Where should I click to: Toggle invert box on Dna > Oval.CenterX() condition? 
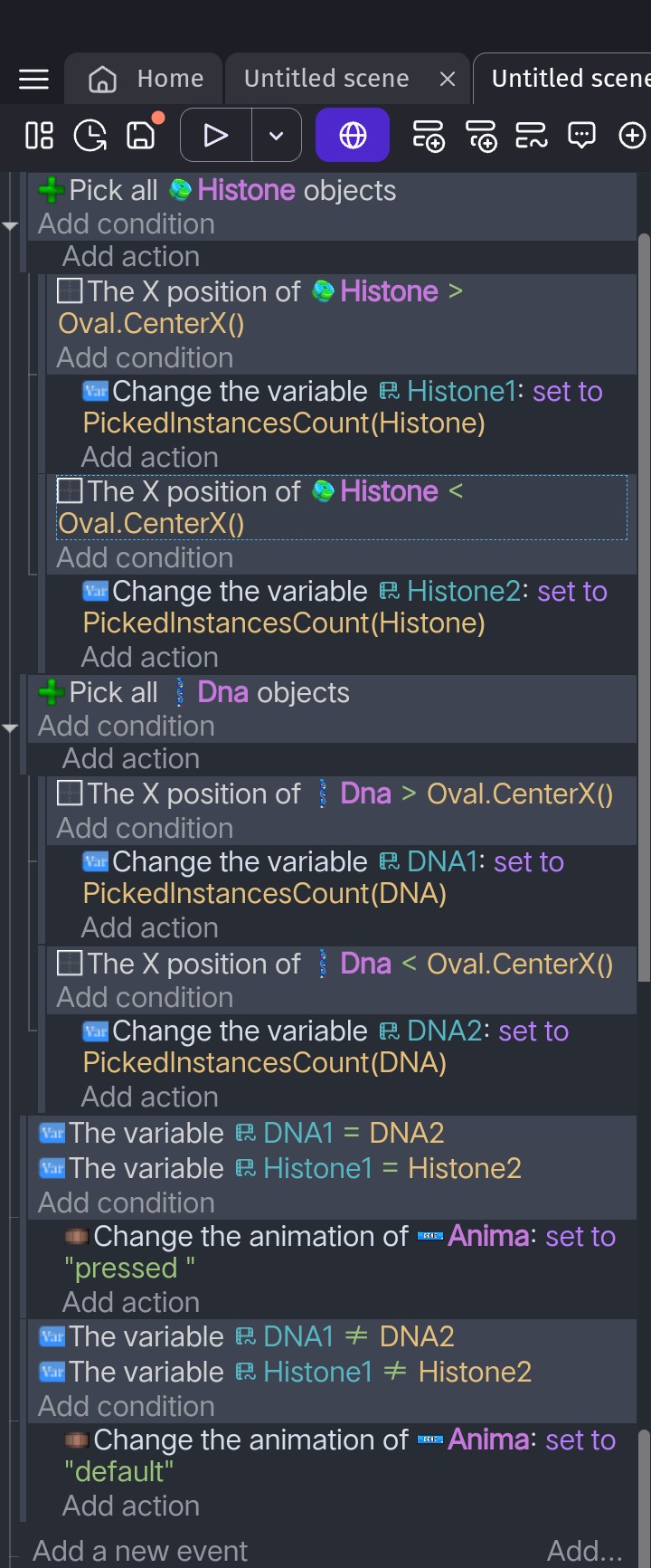69,794
